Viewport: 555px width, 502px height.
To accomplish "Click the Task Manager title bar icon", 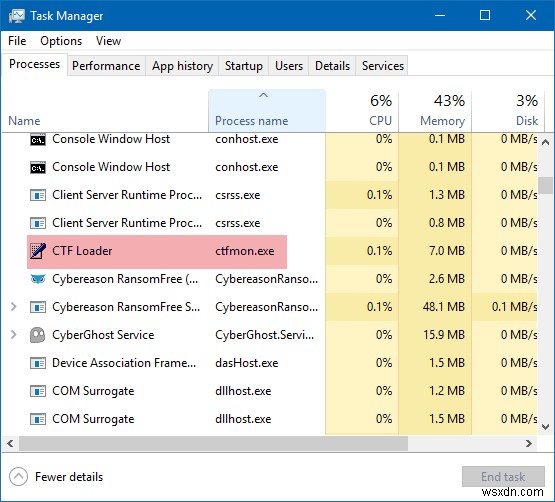I will (x=17, y=16).
